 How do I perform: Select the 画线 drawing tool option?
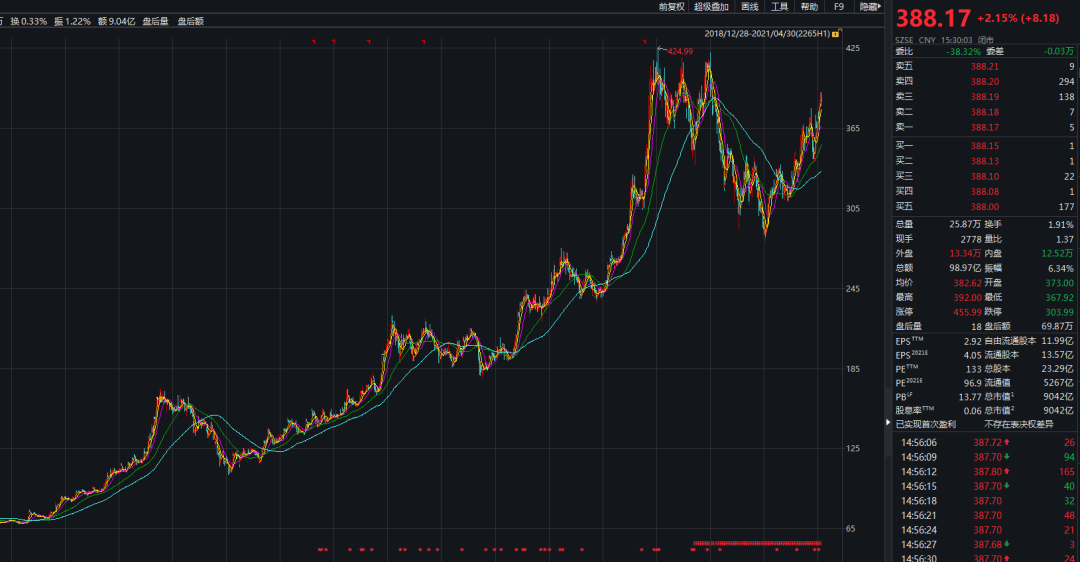(749, 7)
